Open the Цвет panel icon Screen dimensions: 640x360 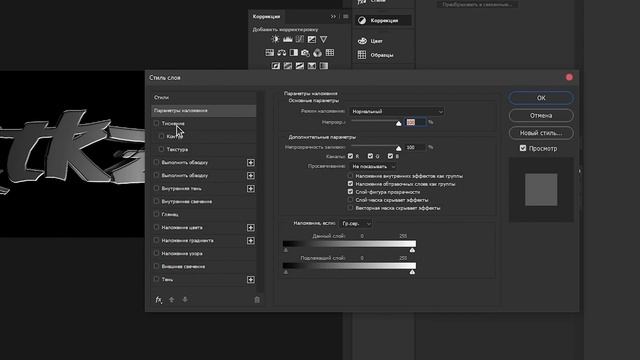362,41
